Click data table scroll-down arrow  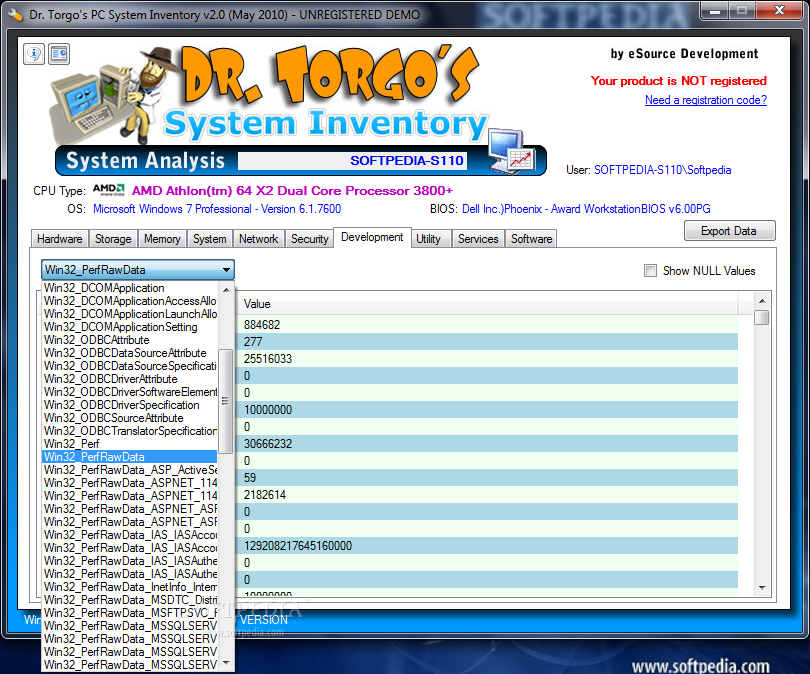coord(762,588)
